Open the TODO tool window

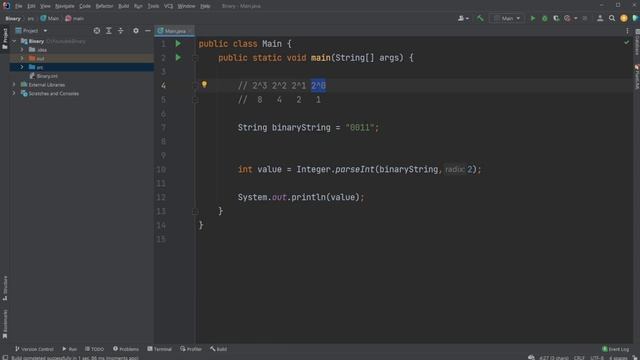pyautogui.click(x=94, y=349)
